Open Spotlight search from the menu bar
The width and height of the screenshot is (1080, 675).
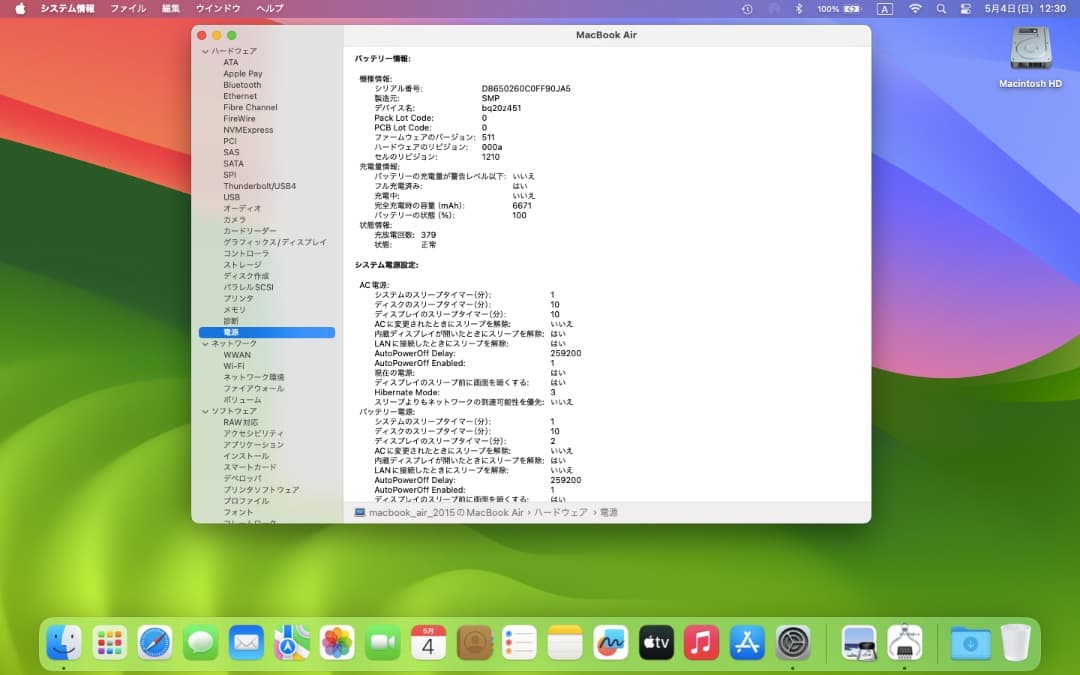pos(940,8)
